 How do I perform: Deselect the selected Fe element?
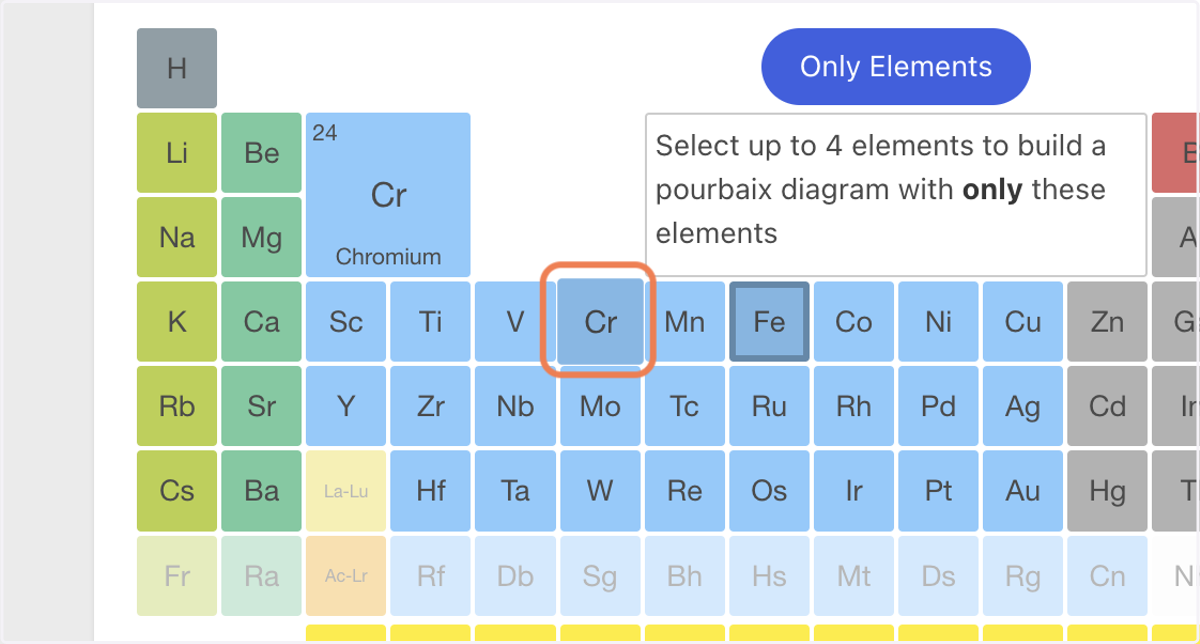click(x=769, y=321)
